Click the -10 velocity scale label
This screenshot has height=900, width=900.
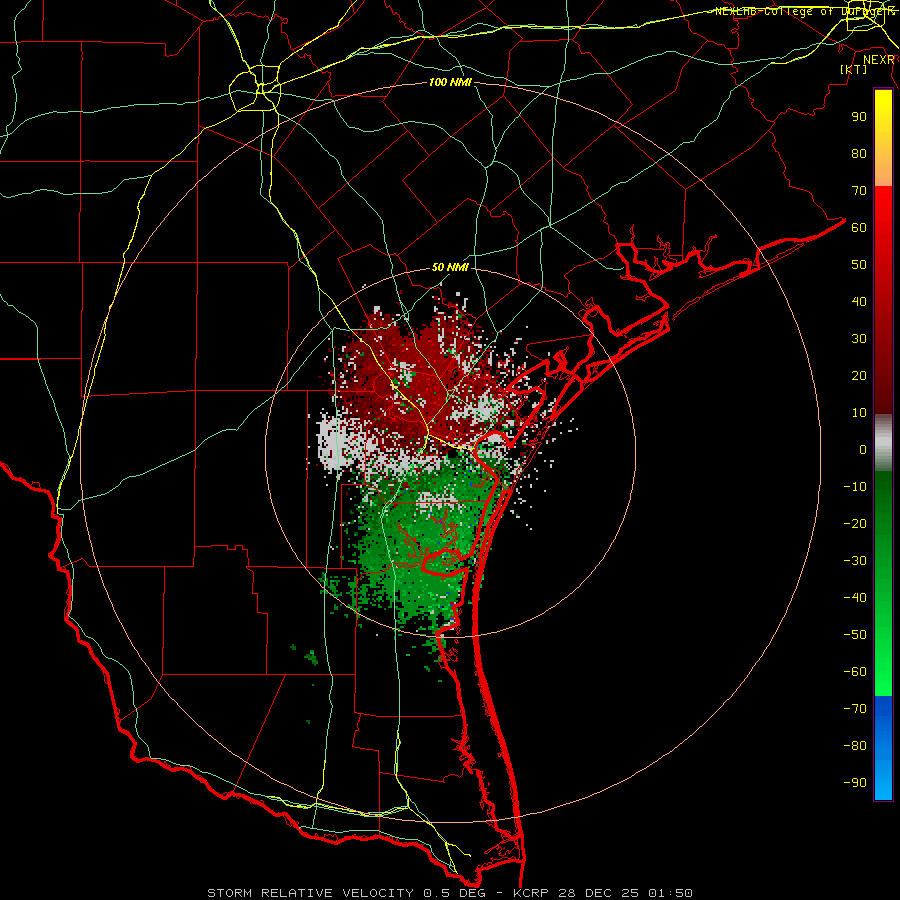[855, 487]
